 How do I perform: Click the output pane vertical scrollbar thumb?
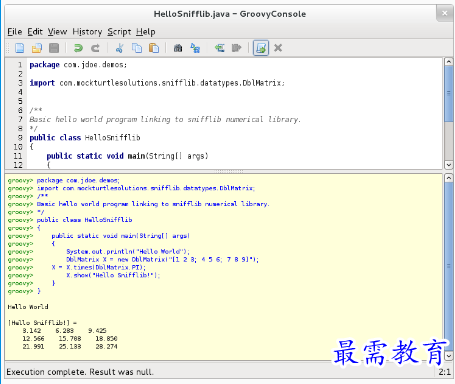(x=449, y=266)
